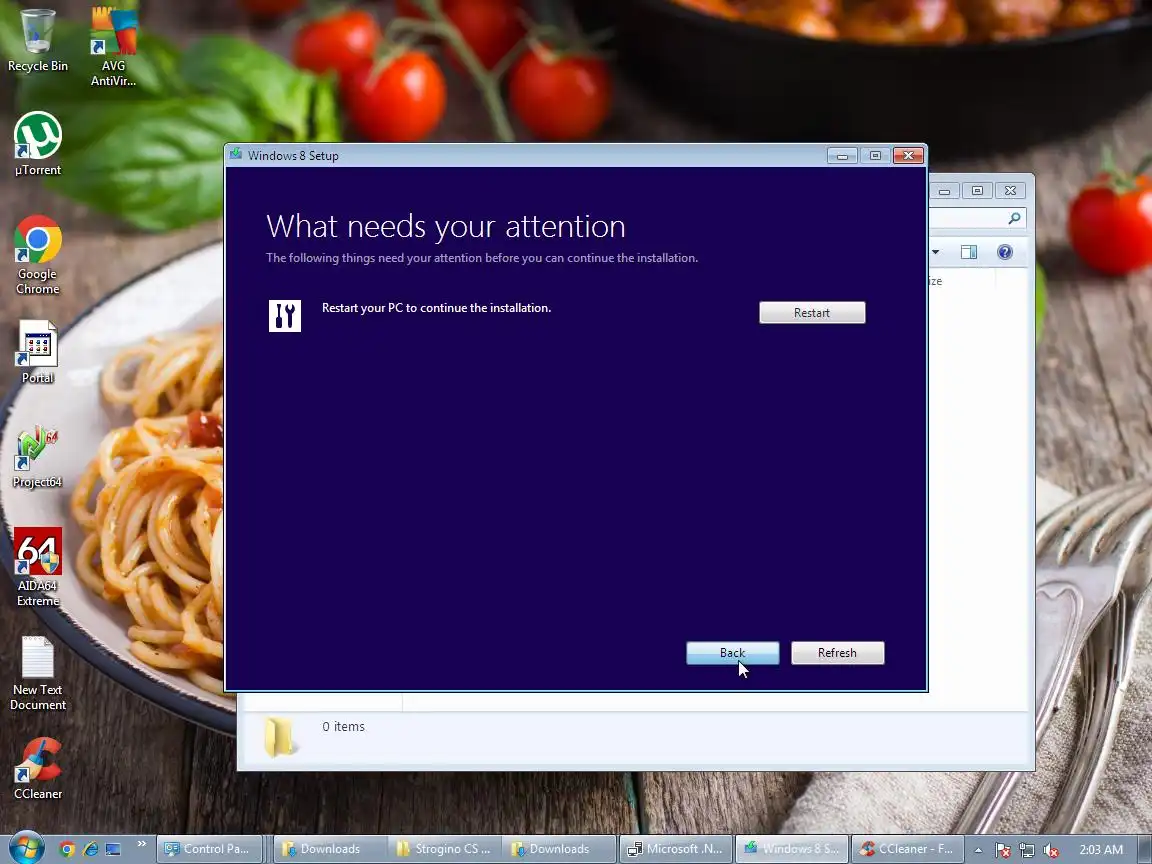This screenshot has height=864, width=1152.
Task: Maximize the Windows 8 Setup window
Action: coord(875,156)
